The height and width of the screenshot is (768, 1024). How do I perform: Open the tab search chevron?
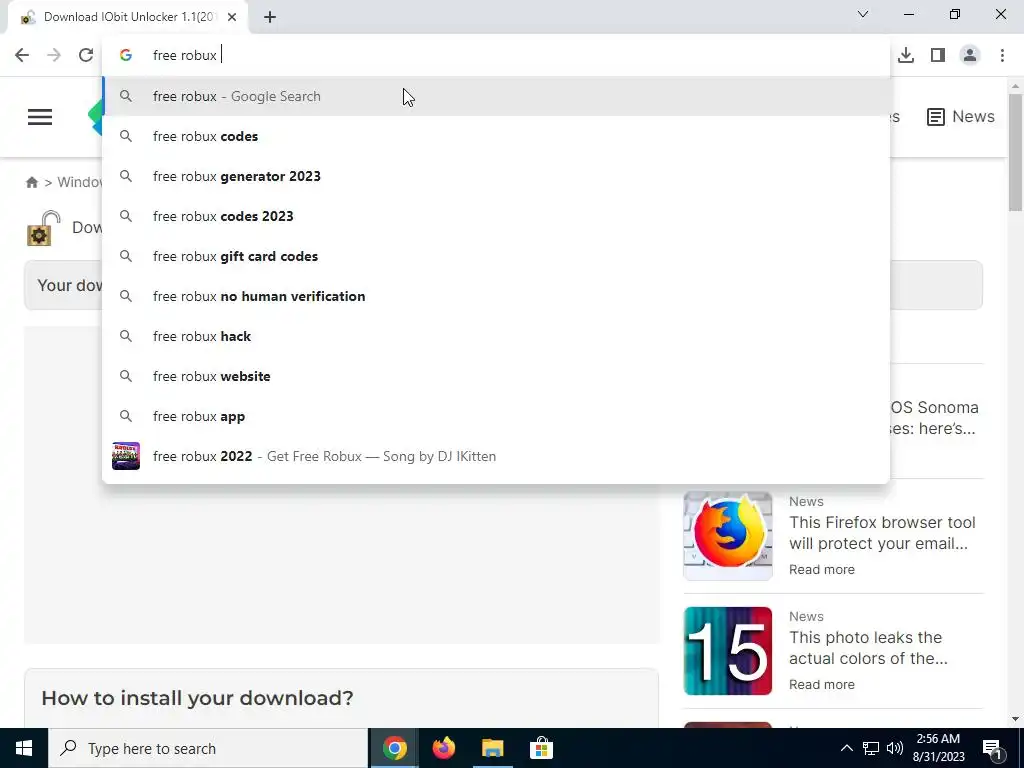[x=863, y=14]
